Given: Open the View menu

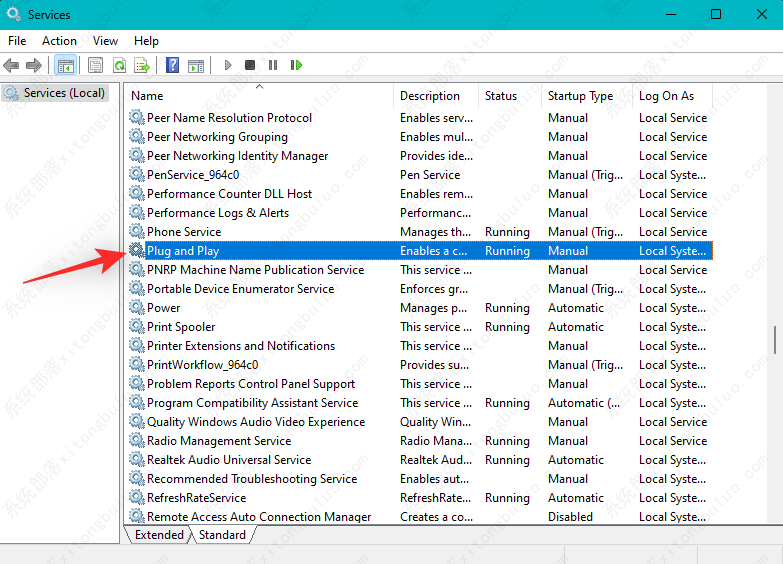Looking at the screenshot, I should coord(105,41).
